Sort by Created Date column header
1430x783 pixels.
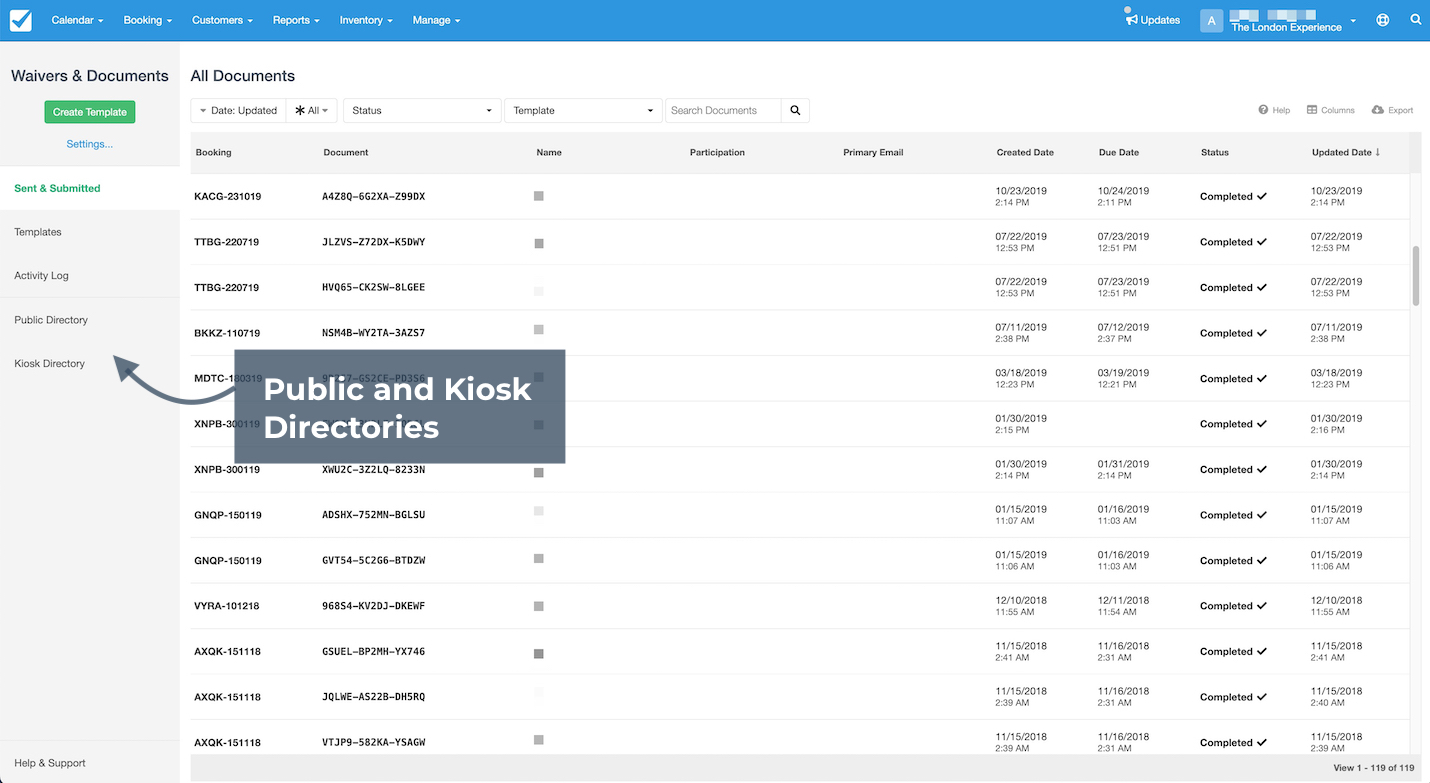(x=1025, y=153)
